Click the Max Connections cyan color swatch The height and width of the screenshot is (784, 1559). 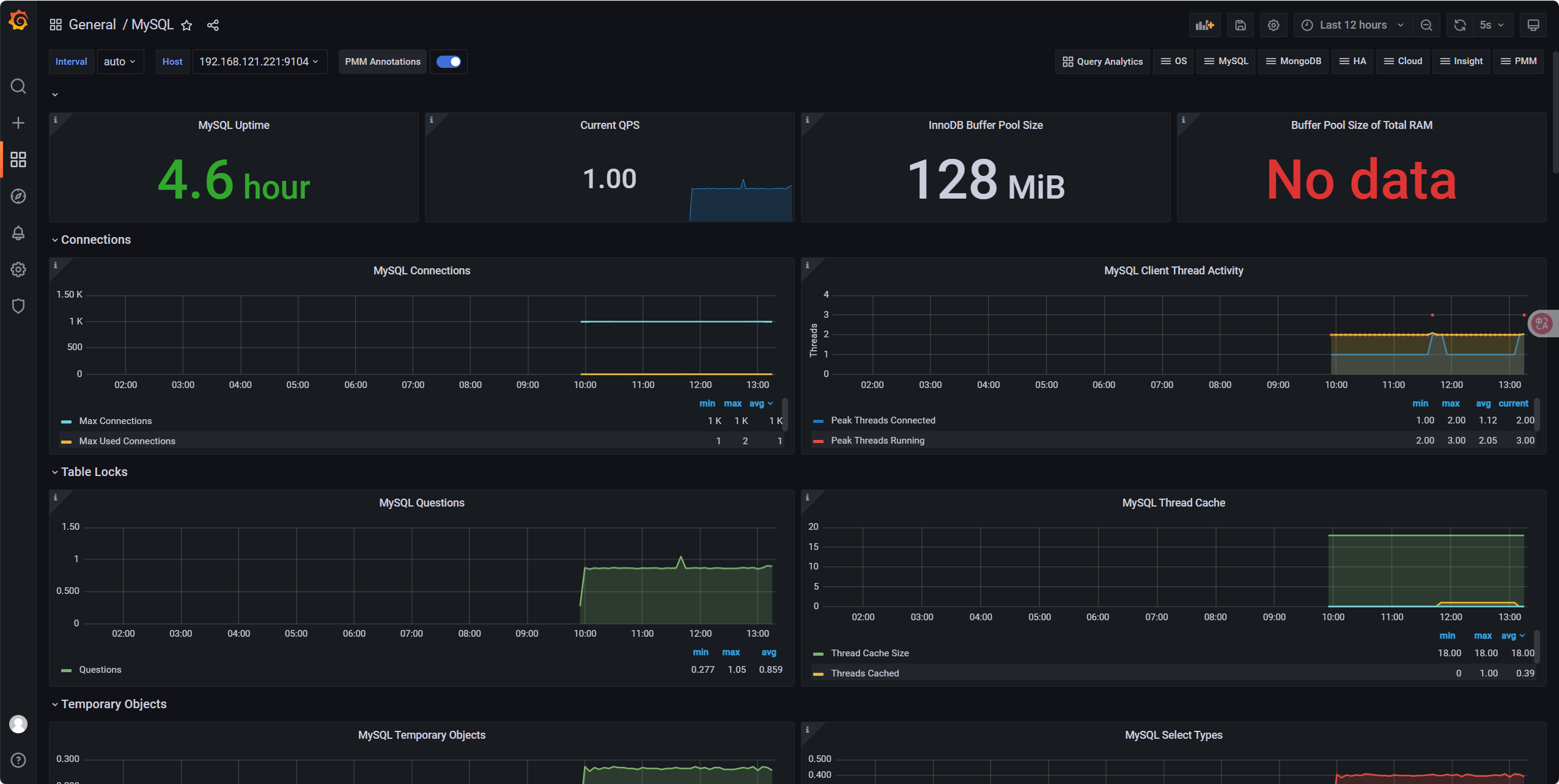pyautogui.click(x=66, y=422)
